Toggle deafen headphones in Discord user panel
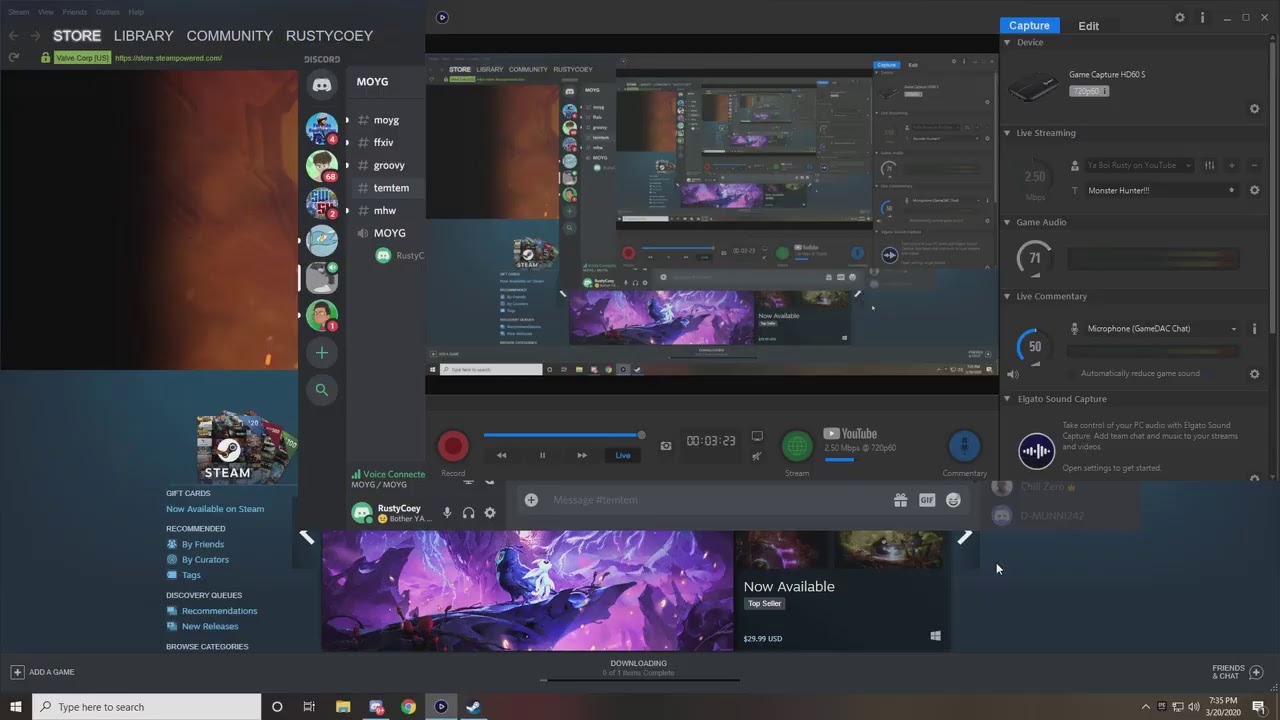This screenshot has width=1280, height=720. [468, 513]
